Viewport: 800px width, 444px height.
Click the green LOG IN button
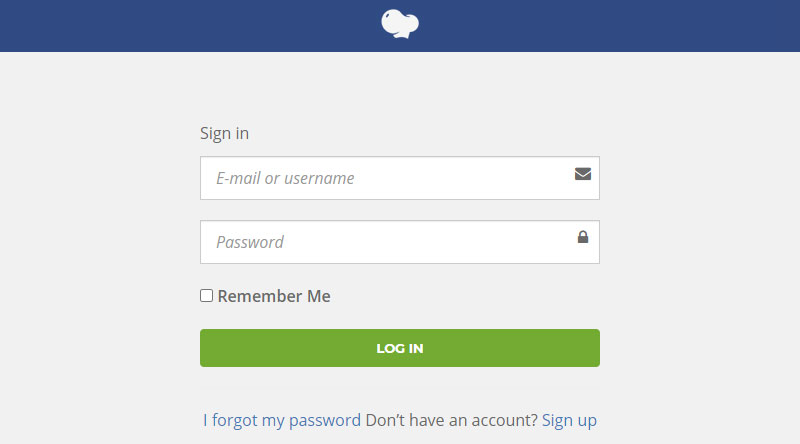tap(400, 348)
